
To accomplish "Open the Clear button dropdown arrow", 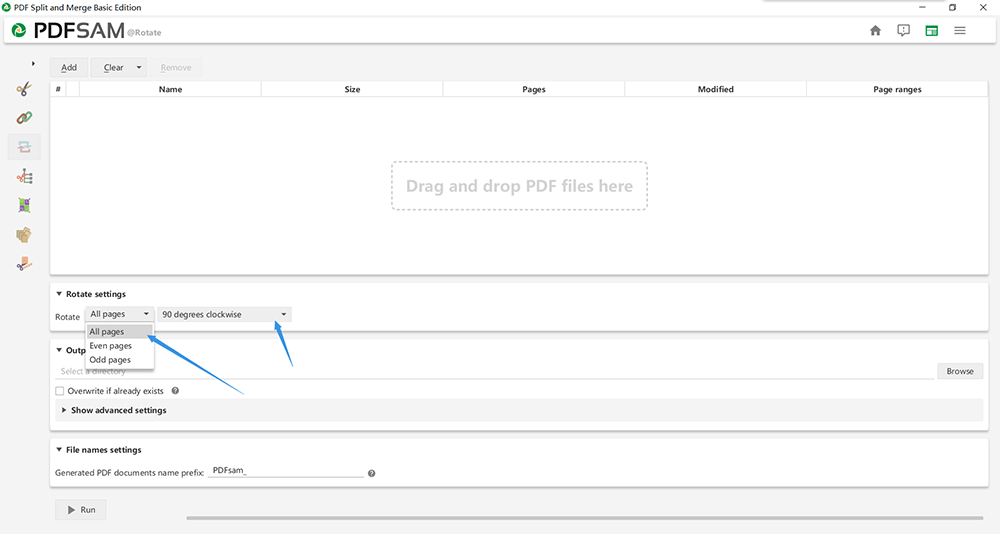I will pos(139,68).
